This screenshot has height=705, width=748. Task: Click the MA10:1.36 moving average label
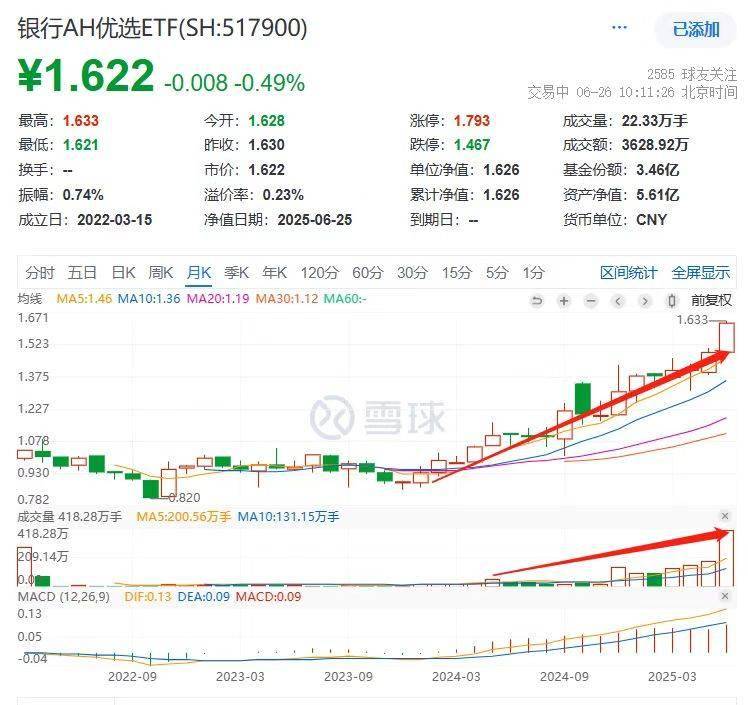[149, 299]
